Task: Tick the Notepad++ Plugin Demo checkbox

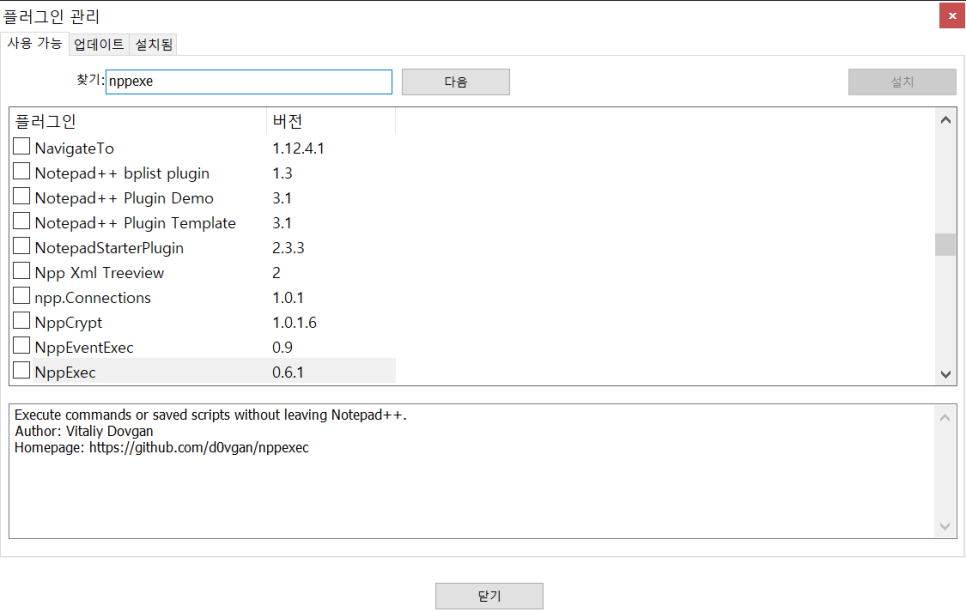Action: point(22,196)
